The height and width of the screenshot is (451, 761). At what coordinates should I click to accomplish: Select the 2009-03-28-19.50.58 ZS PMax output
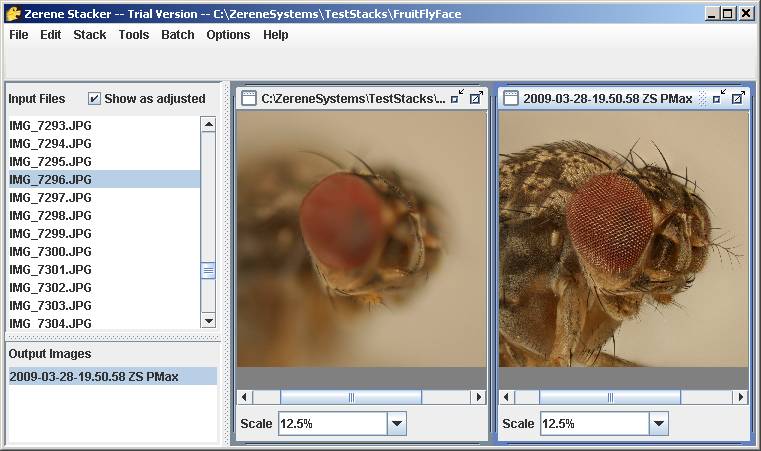click(113, 376)
